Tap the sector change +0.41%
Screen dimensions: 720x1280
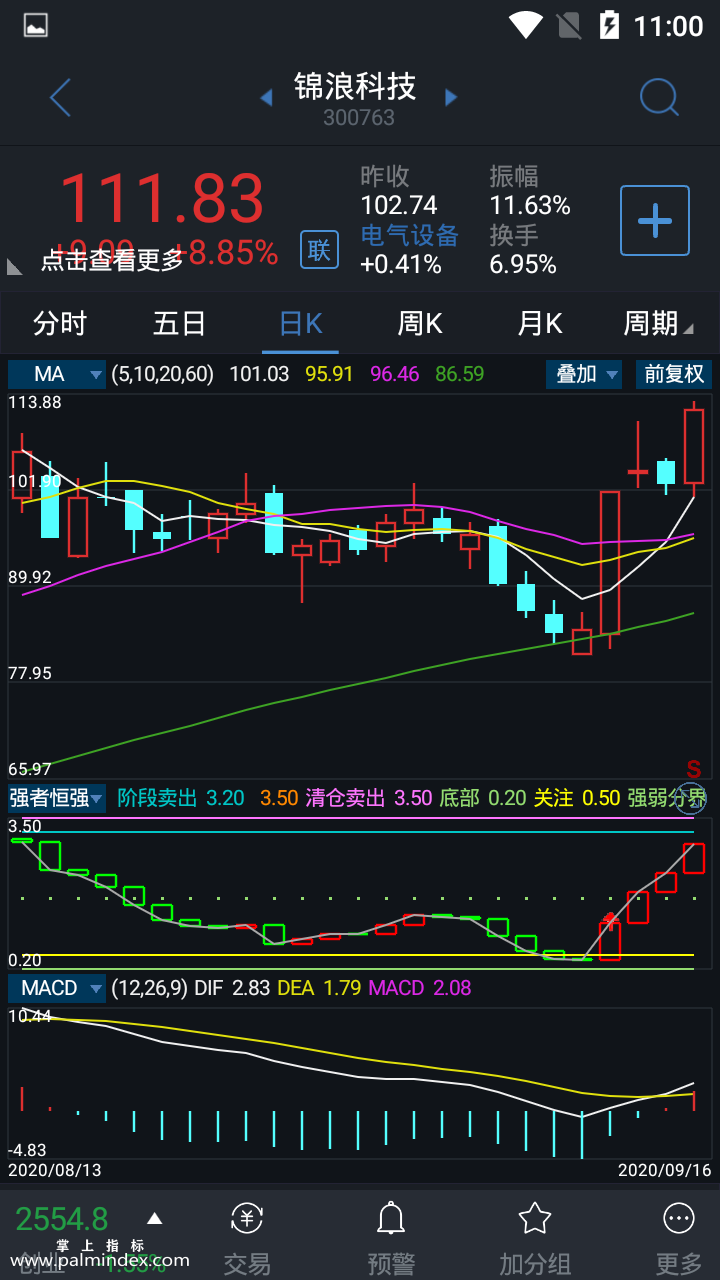[x=401, y=264]
